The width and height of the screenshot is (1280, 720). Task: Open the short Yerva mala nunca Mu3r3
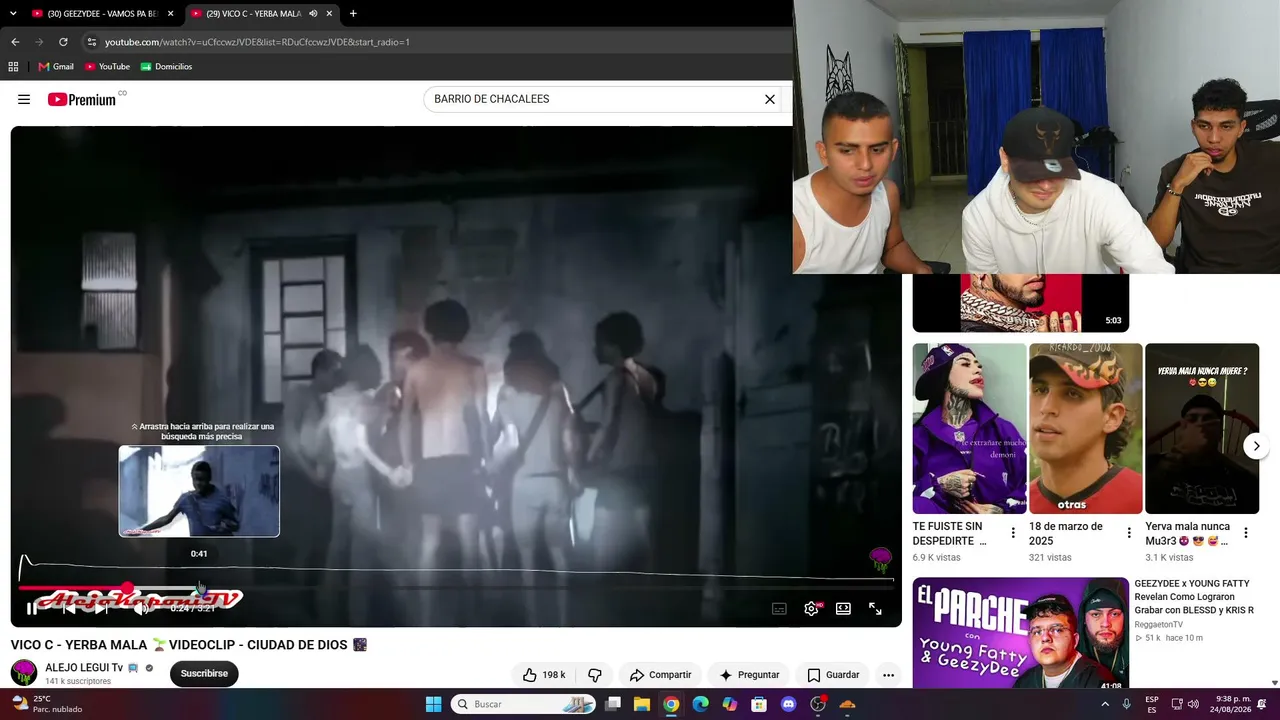point(1201,429)
